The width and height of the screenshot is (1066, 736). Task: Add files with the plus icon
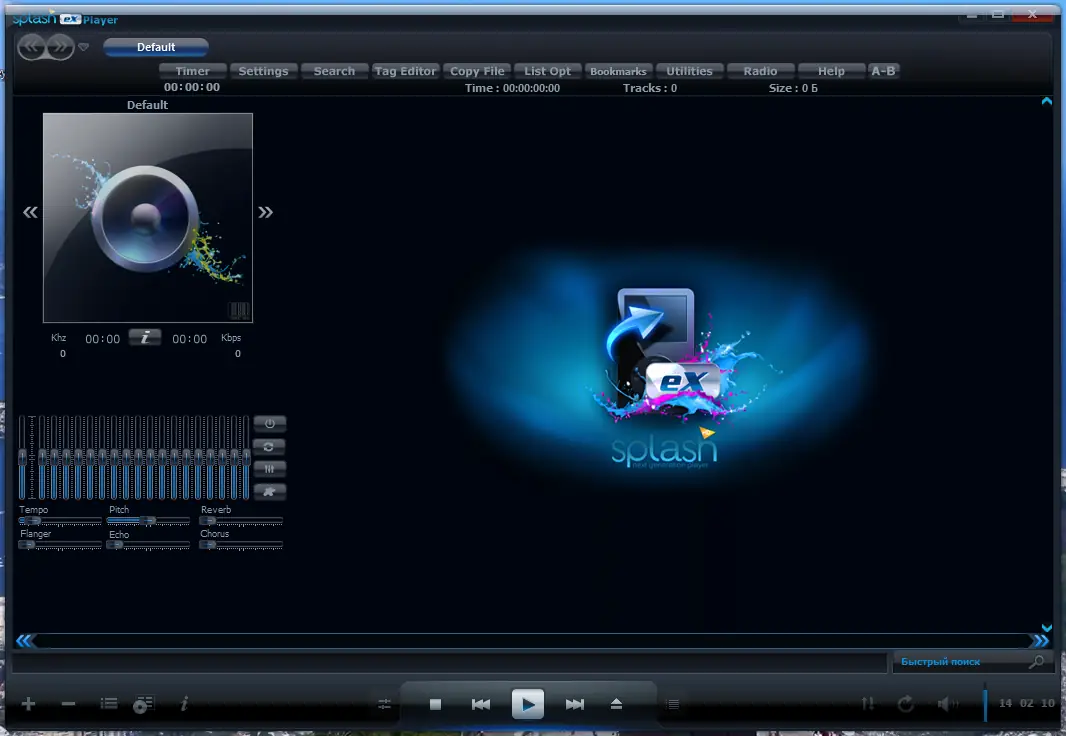tap(28, 704)
